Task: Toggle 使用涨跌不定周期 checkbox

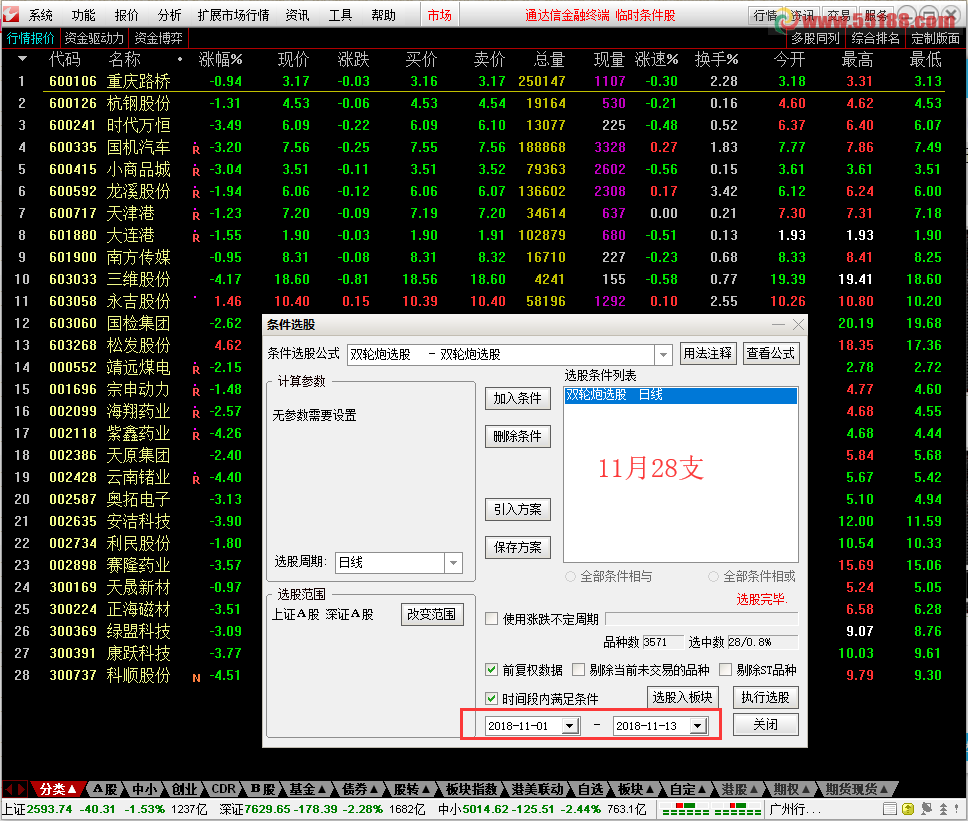Action: click(x=491, y=619)
